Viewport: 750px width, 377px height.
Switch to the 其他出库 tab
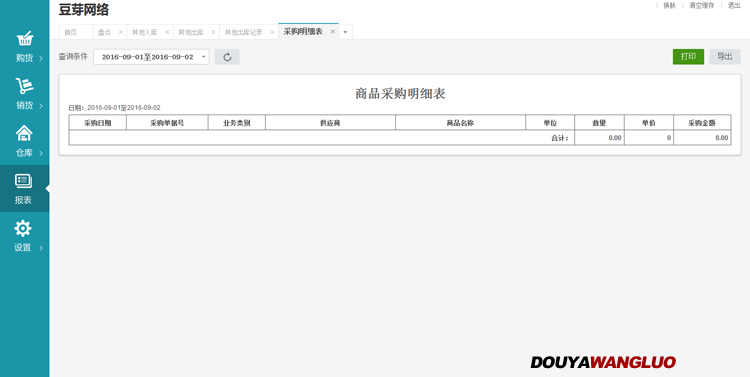pyautogui.click(x=191, y=32)
